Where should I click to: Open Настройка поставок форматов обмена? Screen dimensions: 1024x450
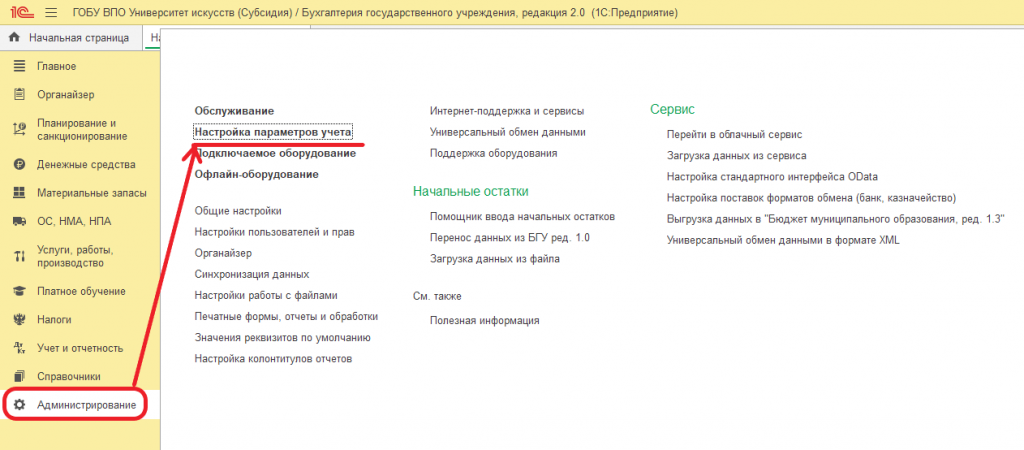(812, 198)
